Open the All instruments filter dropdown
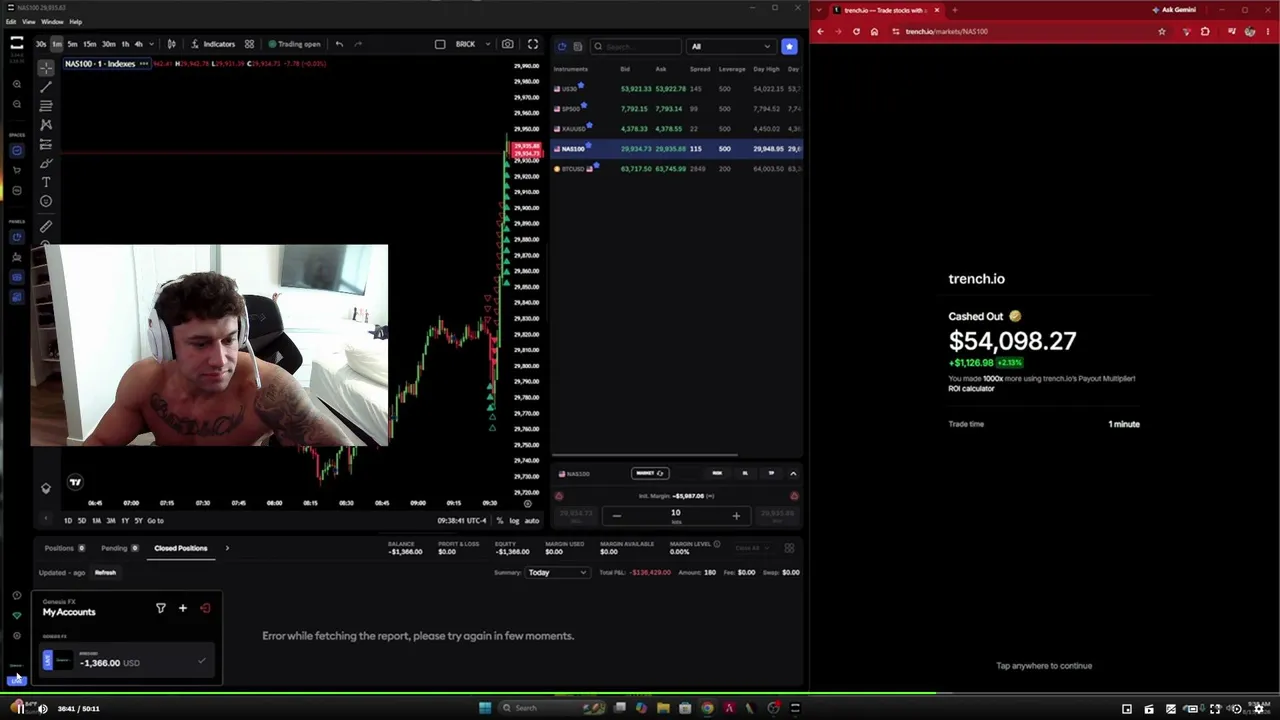Screen dimensions: 1280x720 click(732, 46)
